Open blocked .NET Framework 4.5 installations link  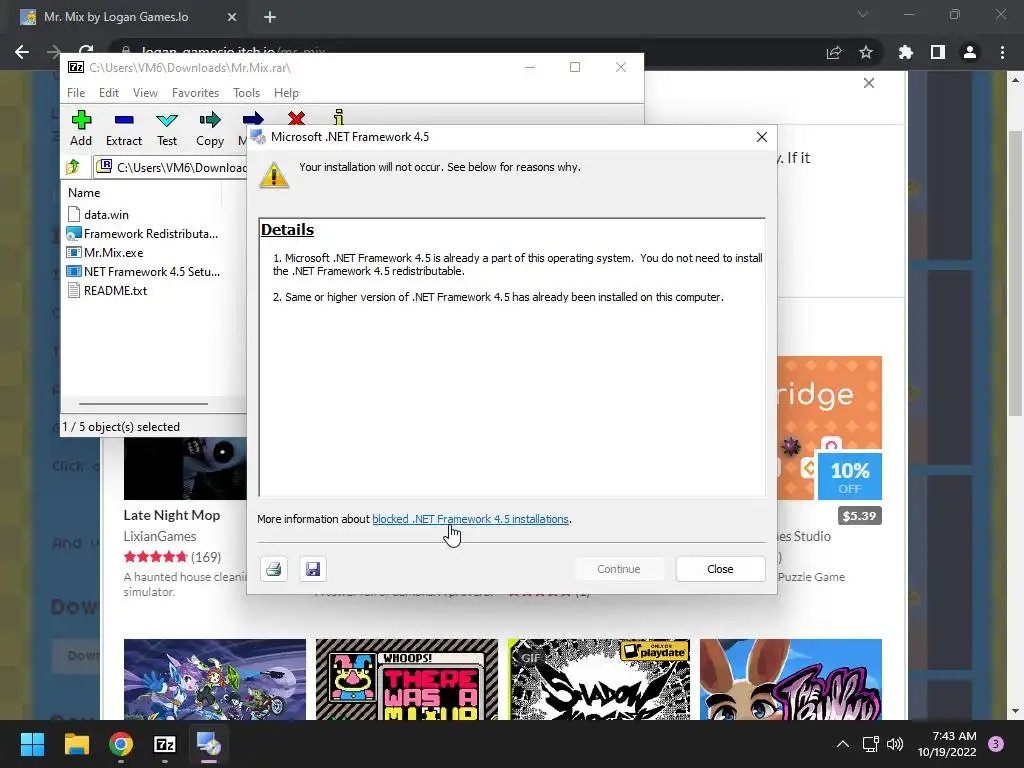(470, 519)
